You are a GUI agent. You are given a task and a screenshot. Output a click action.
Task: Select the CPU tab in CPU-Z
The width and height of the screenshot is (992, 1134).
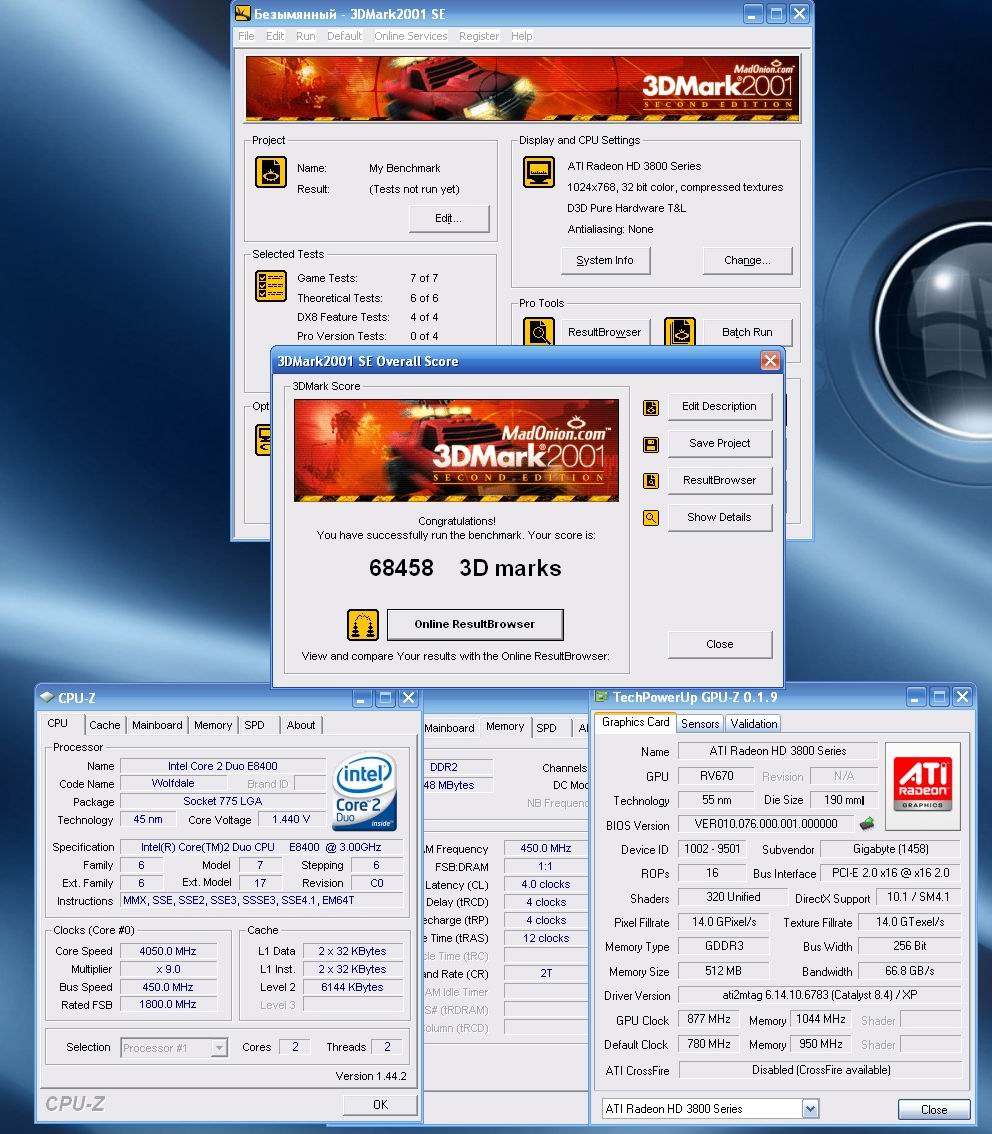[58, 724]
